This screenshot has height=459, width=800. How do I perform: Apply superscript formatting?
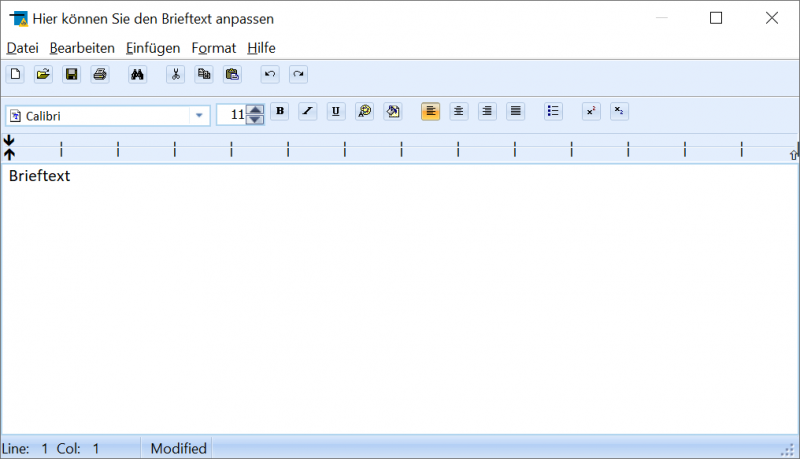point(591,111)
